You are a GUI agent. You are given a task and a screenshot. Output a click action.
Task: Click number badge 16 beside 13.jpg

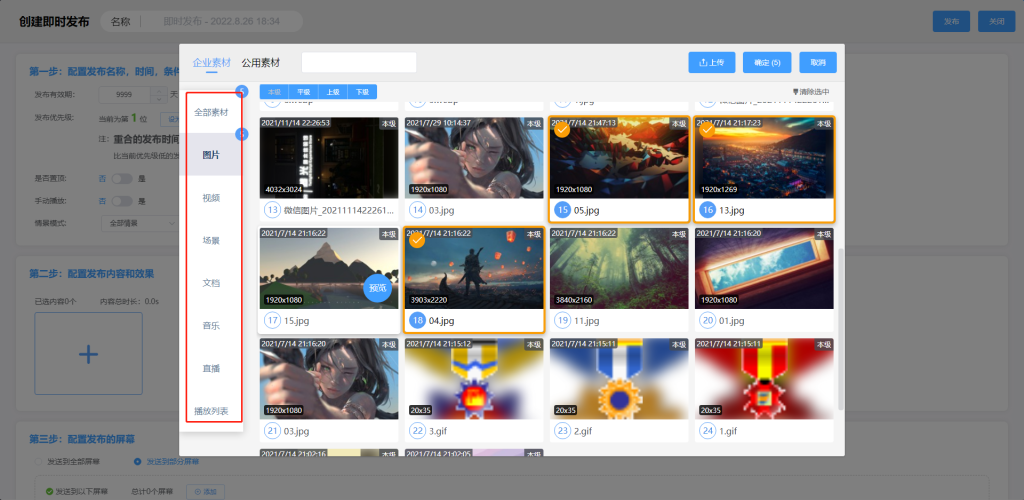[x=707, y=210]
